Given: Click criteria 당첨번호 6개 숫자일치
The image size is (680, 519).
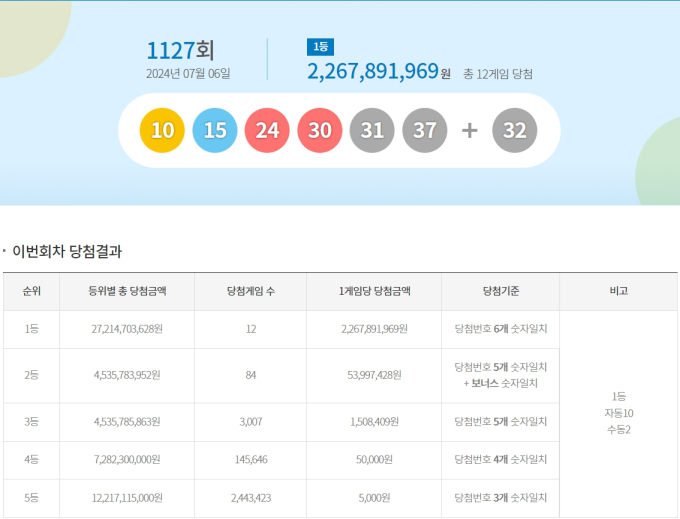Looking at the screenshot, I should [x=501, y=329].
